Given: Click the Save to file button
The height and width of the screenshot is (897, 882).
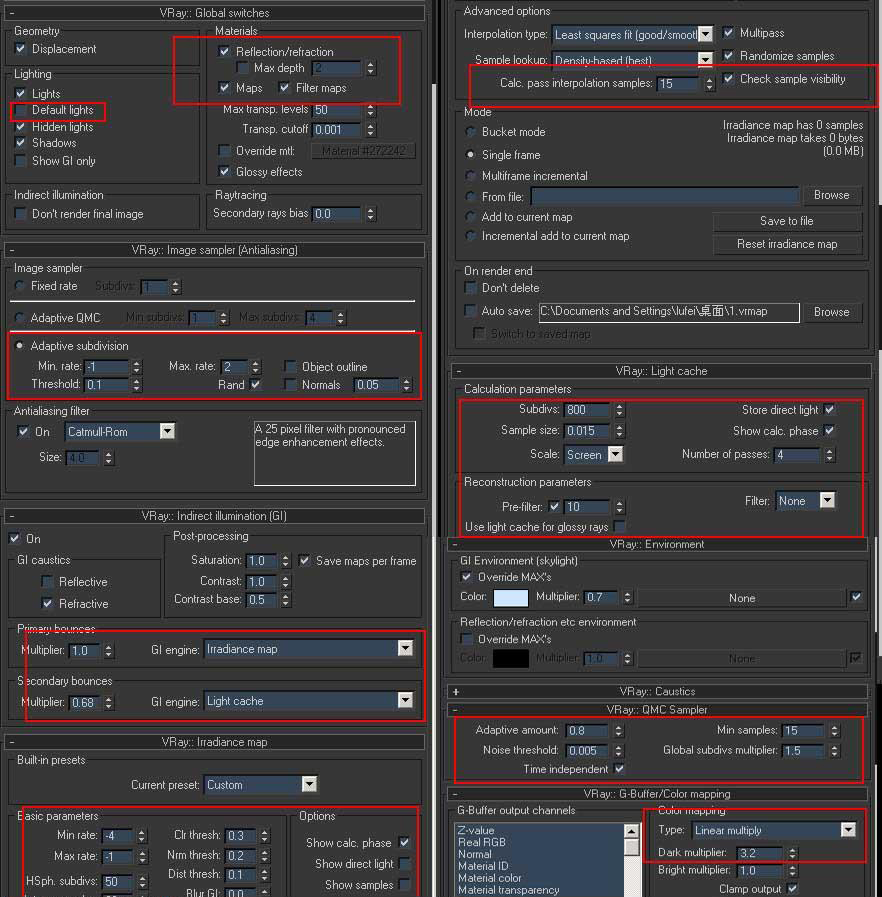Looking at the screenshot, I should pyautogui.click(x=786, y=221).
